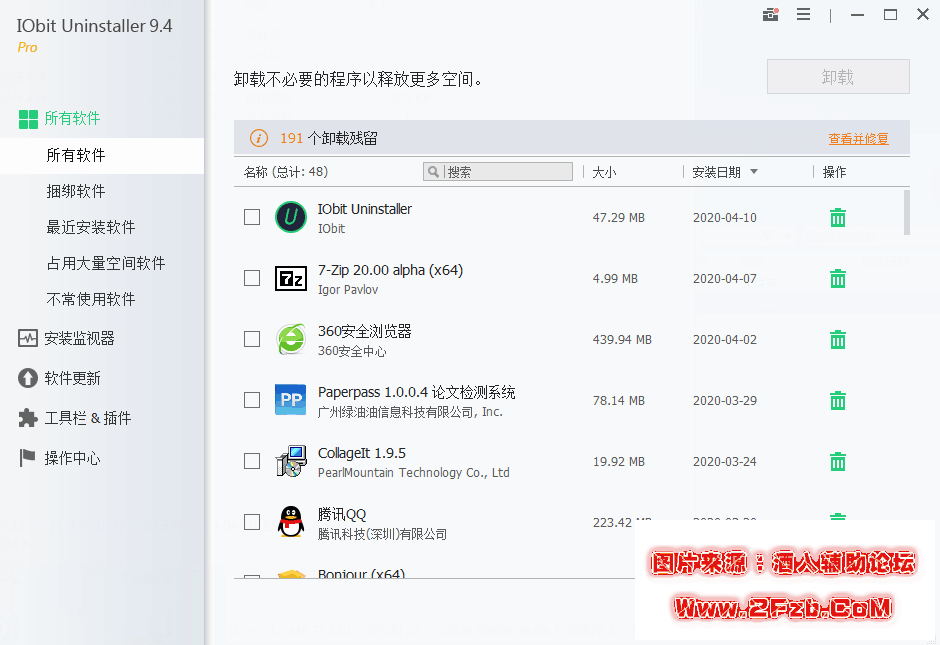Switch to 占用大量空间软件 list

coord(106,263)
